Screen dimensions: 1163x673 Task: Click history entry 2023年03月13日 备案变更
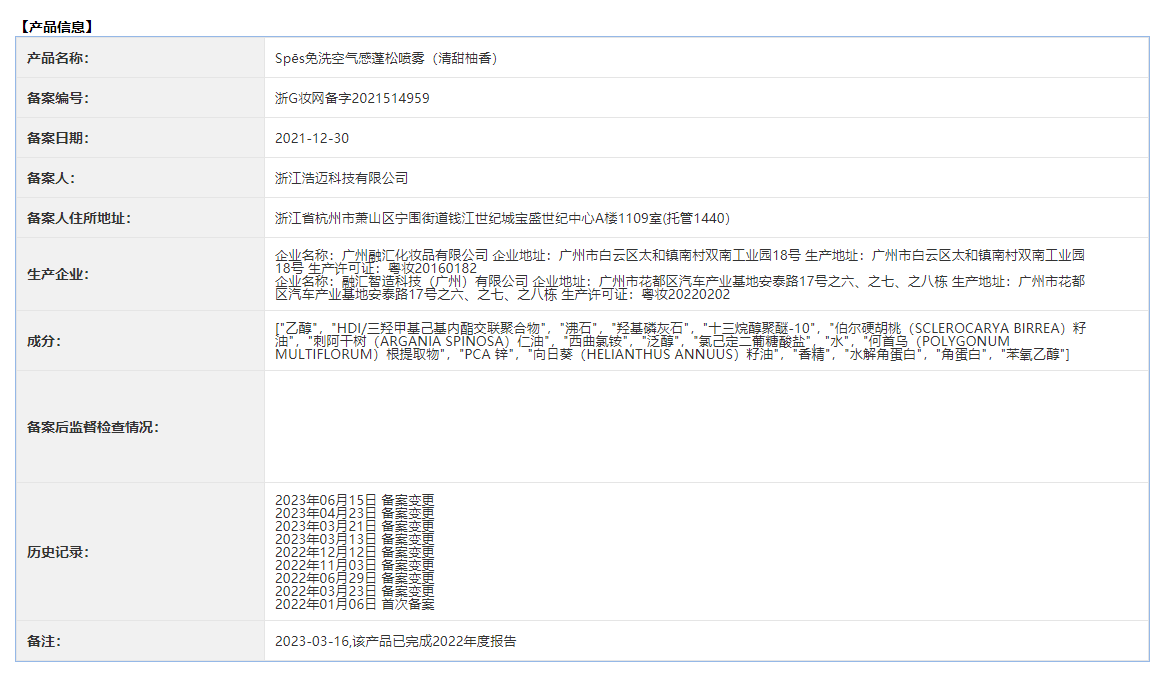(355, 539)
